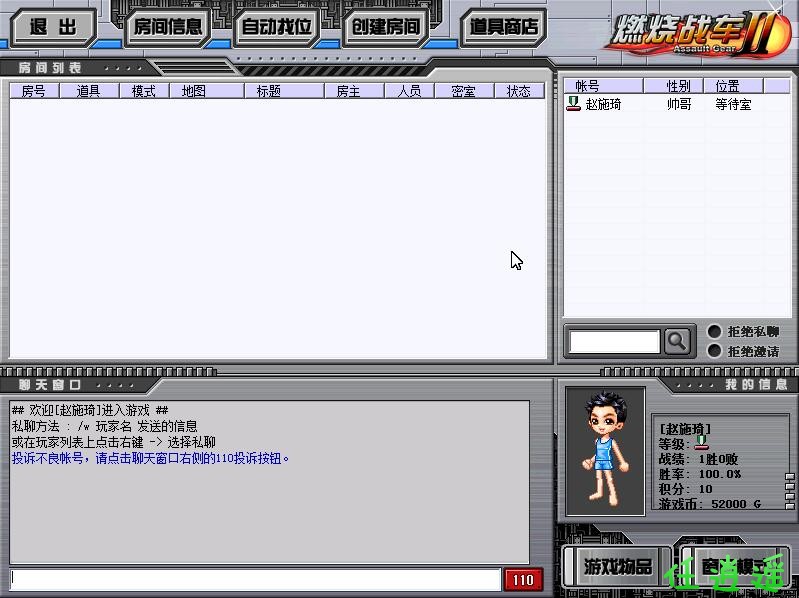
Task: Click 帅哥 gender cell for 赵施琦
Action: pyautogui.click(x=679, y=104)
